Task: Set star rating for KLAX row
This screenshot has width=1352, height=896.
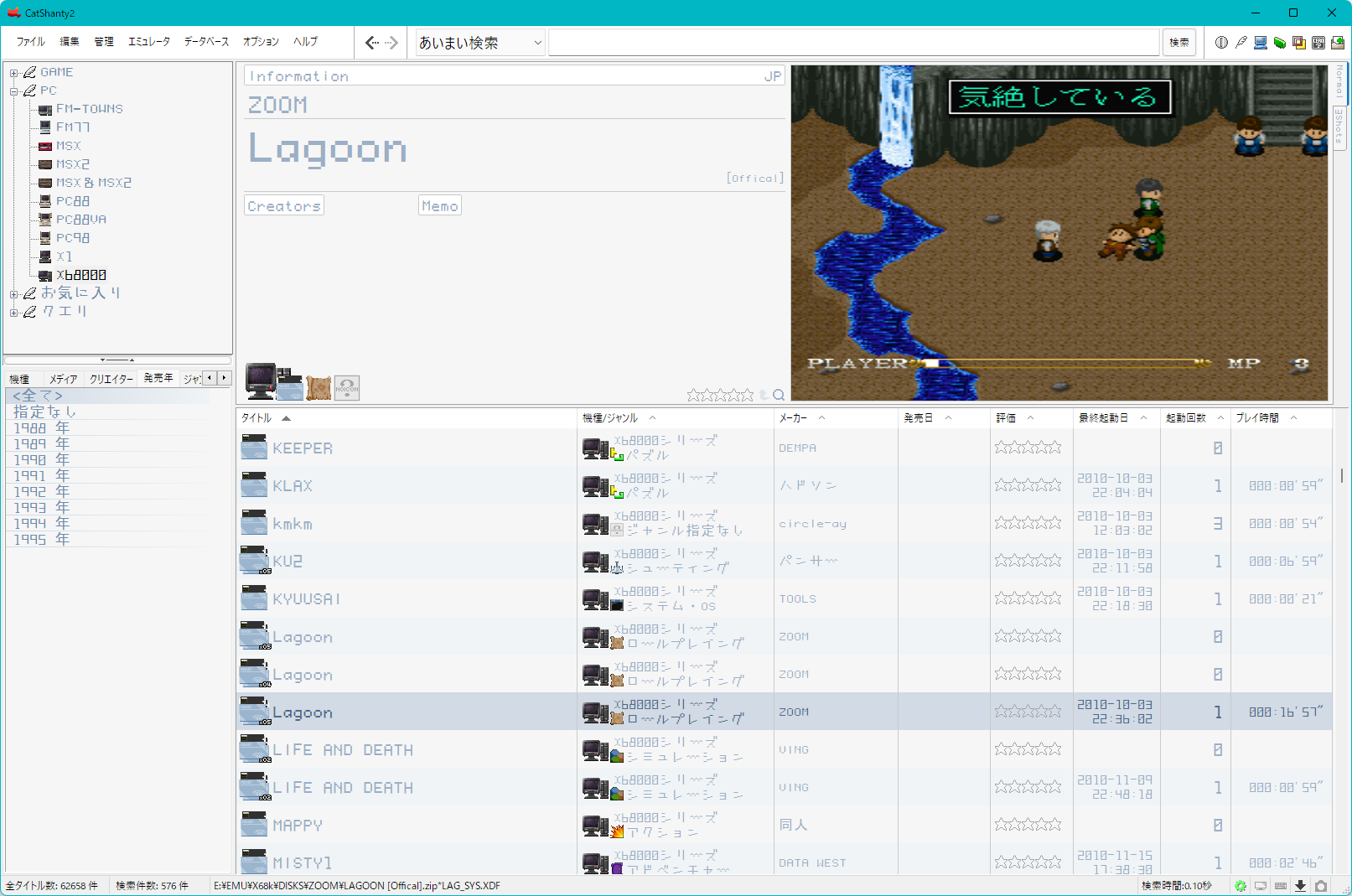Action: click(1028, 485)
